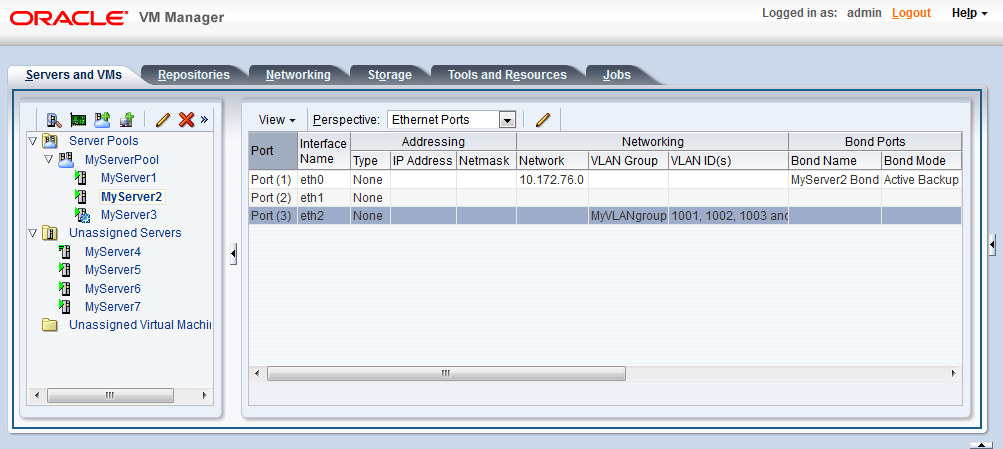Click the MyVLANgroup cell
The width and height of the screenshot is (1003, 449).
coord(628,216)
